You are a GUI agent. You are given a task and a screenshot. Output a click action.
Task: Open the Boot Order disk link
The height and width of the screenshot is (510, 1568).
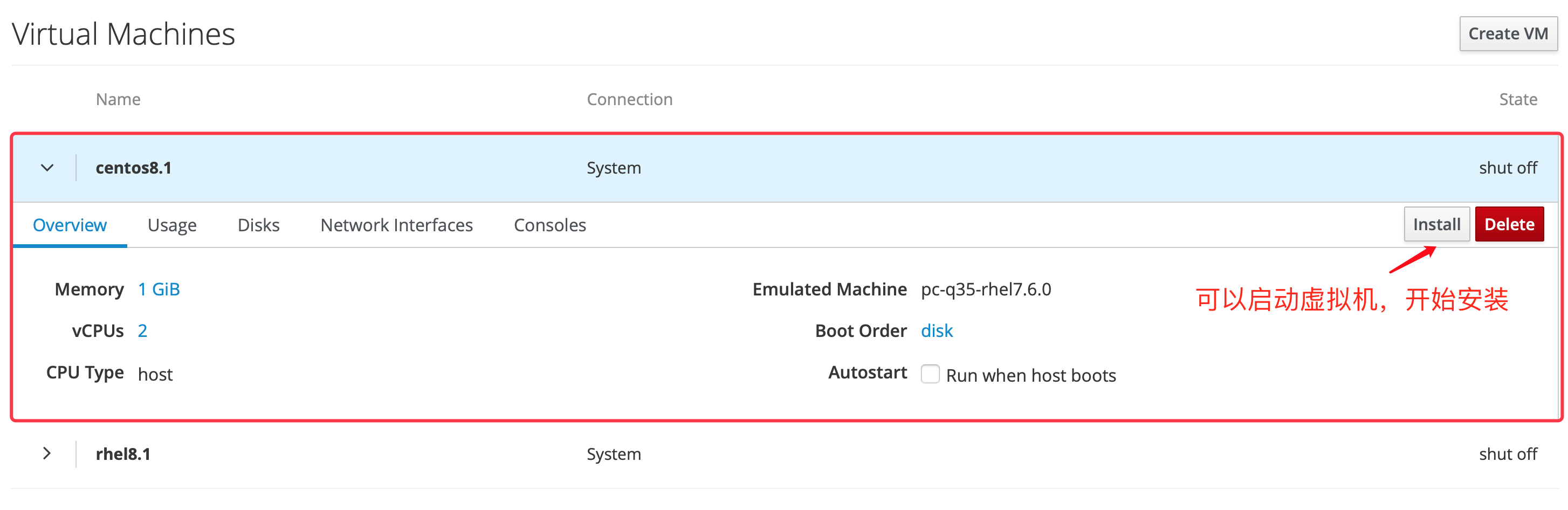point(936,330)
